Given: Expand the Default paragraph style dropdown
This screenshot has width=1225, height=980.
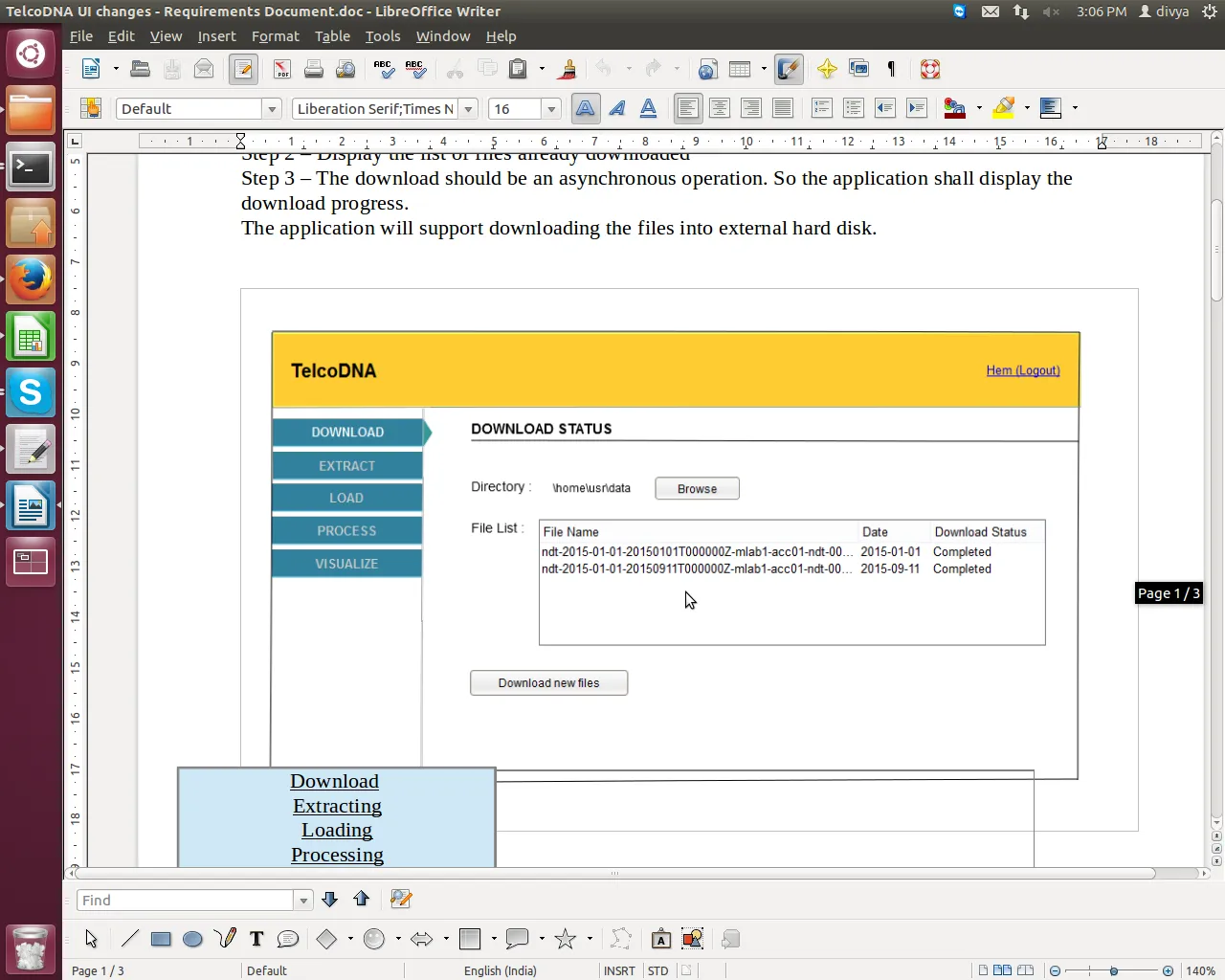Looking at the screenshot, I should 272,109.
